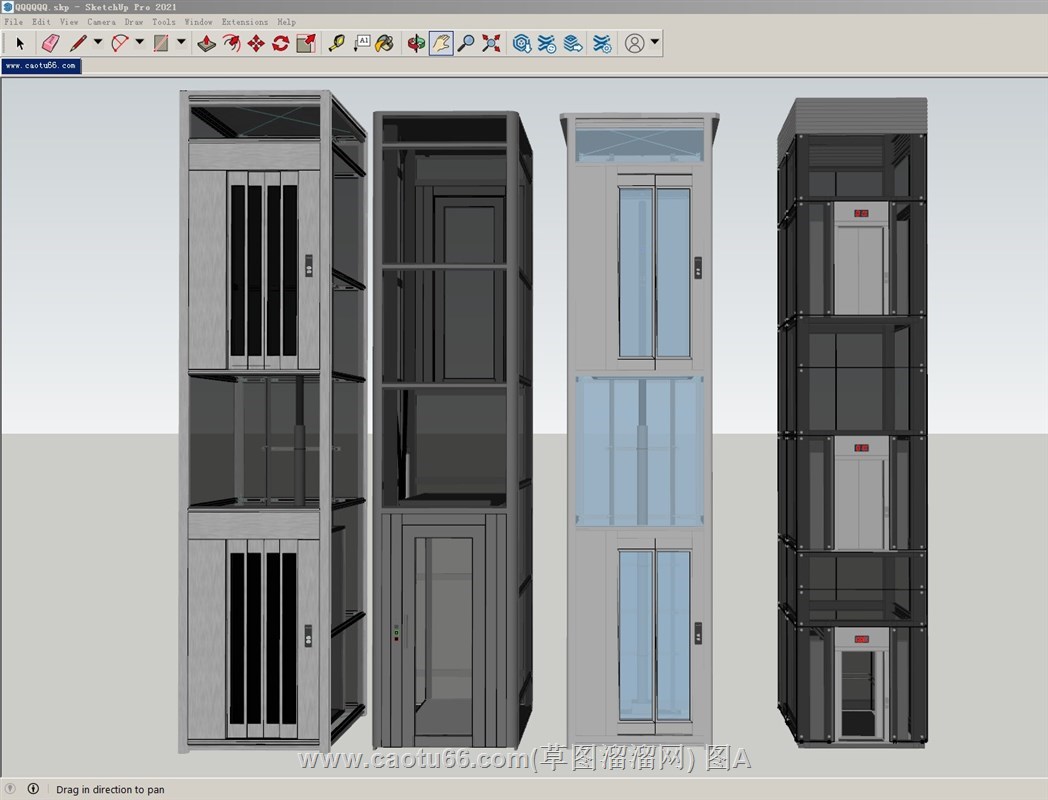This screenshot has height=800, width=1048.
Task: Click the info circle status bar icon
Action: pos(33,789)
